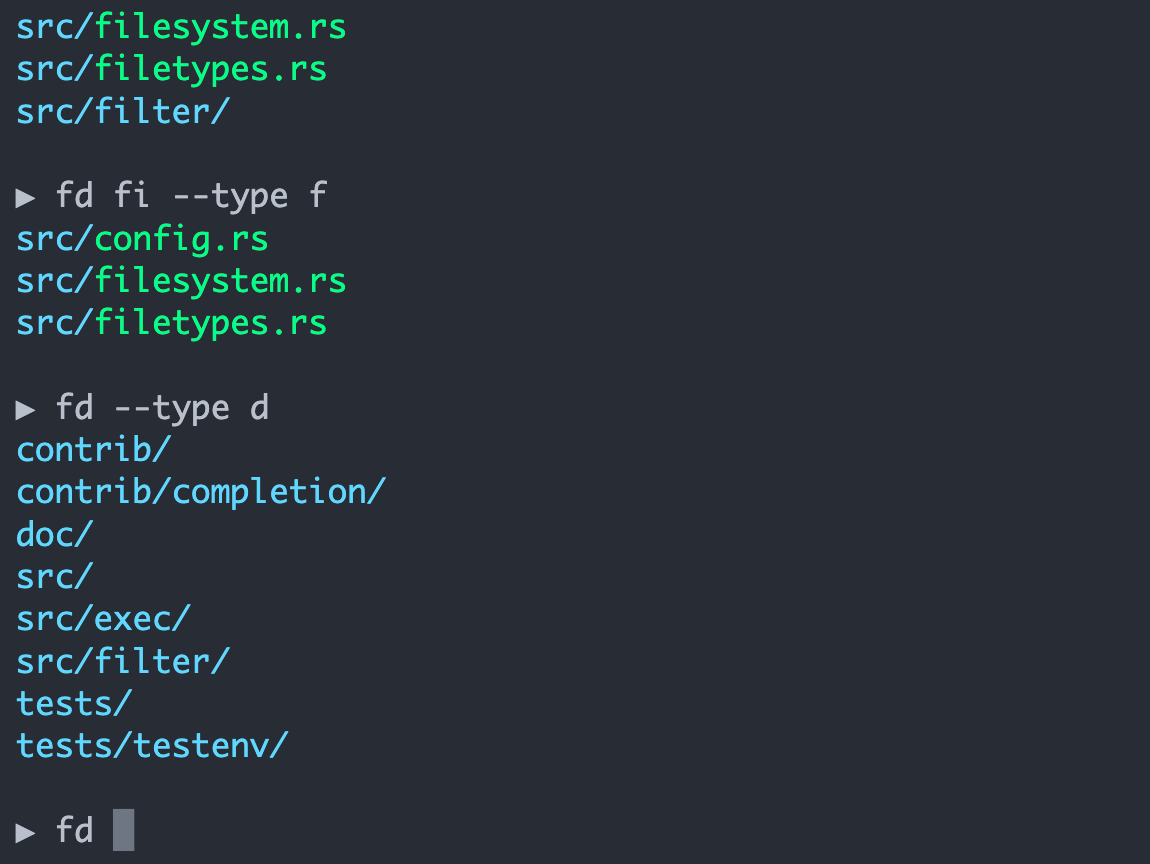Click the tests/testenv/ directory path
This screenshot has width=1150, height=864.
click(x=152, y=745)
